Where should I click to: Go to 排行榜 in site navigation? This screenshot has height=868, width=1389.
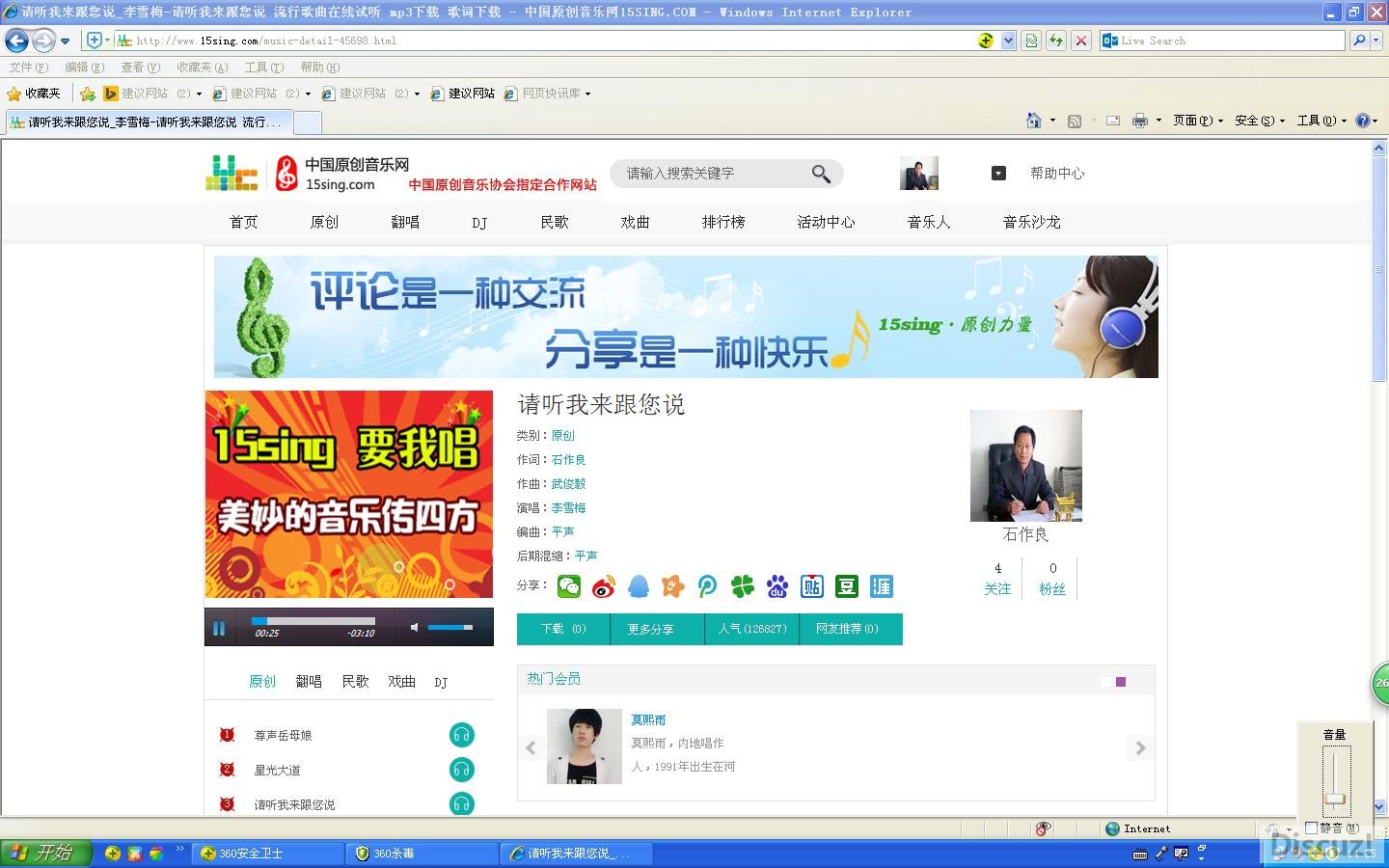pos(723,222)
